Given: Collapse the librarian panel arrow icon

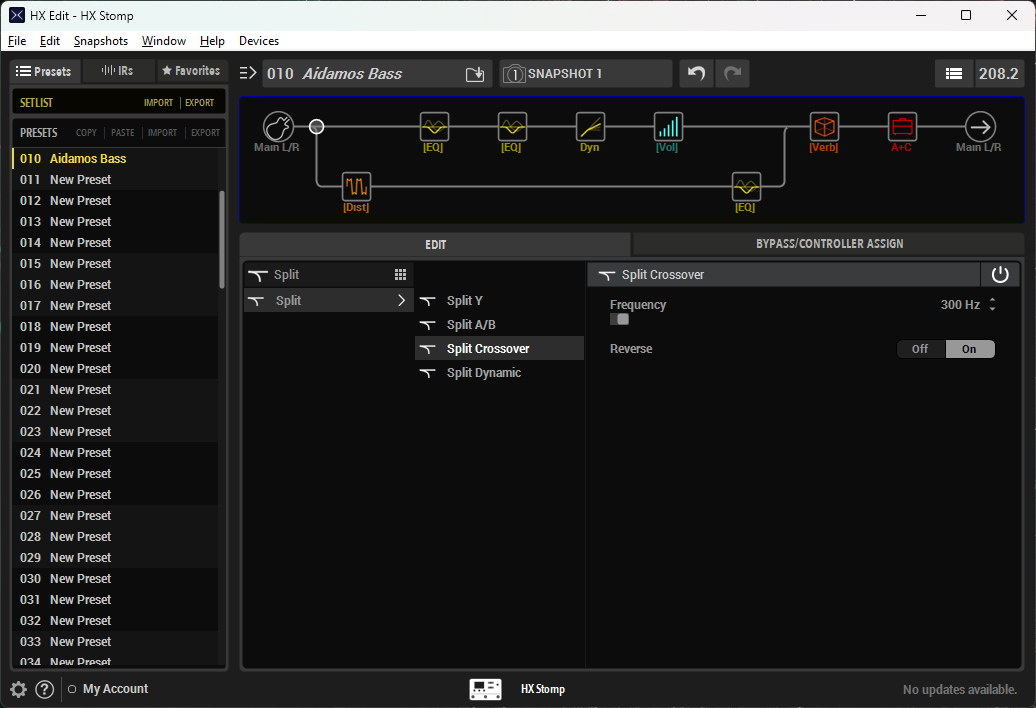Looking at the screenshot, I should click(x=248, y=73).
